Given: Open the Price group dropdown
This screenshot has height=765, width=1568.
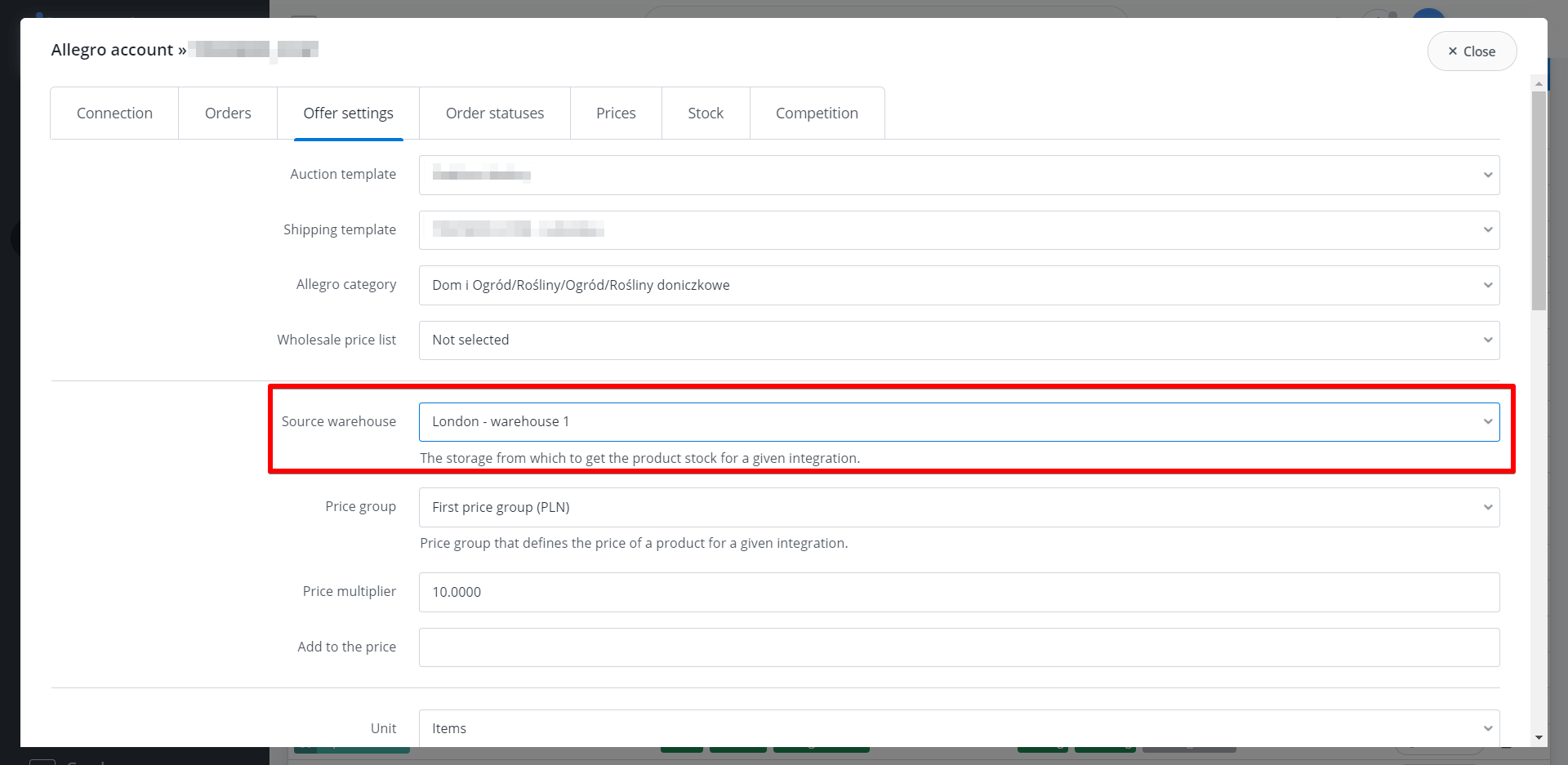Looking at the screenshot, I should (959, 507).
